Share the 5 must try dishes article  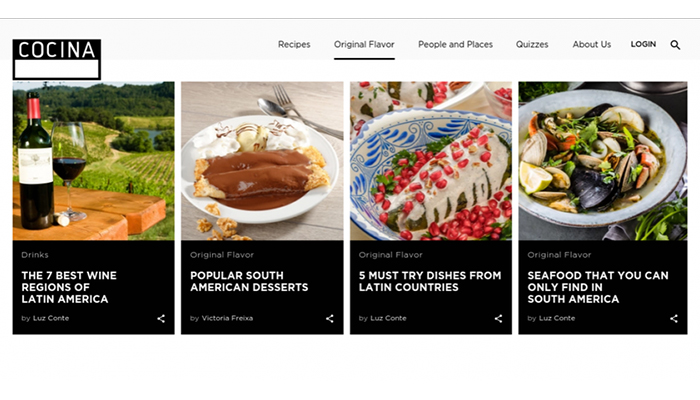point(499,319)
